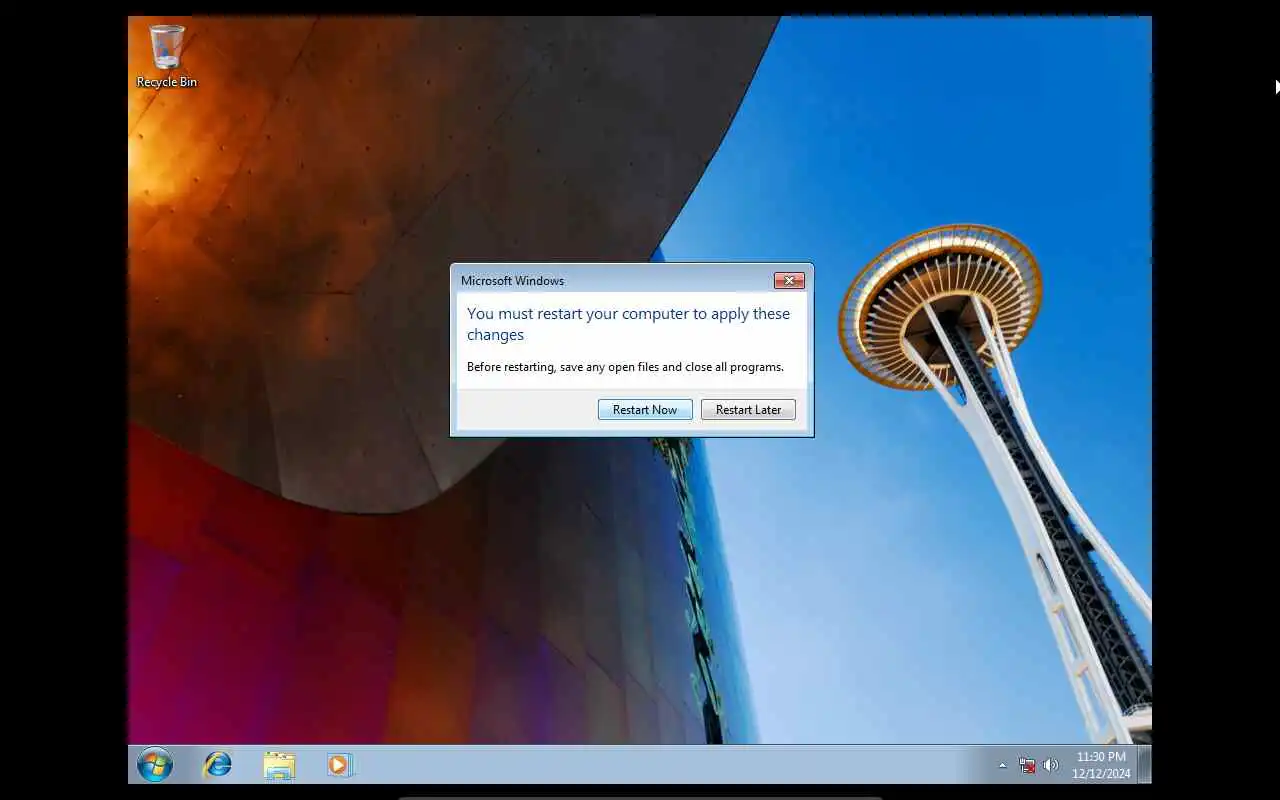This screenshot has height=800, width=1280.
Task: Close the Microsoft Windows restart dialog
Action: (x=789, y=281)
